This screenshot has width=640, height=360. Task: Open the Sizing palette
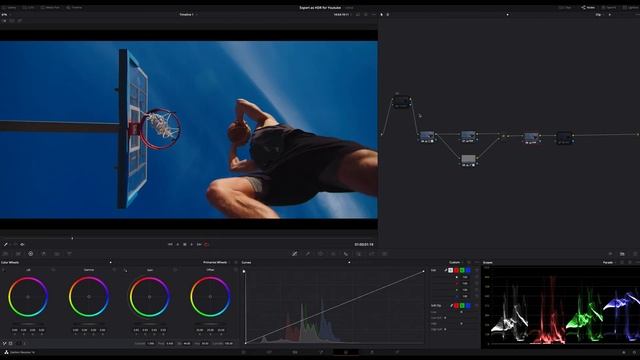(371, 254)
